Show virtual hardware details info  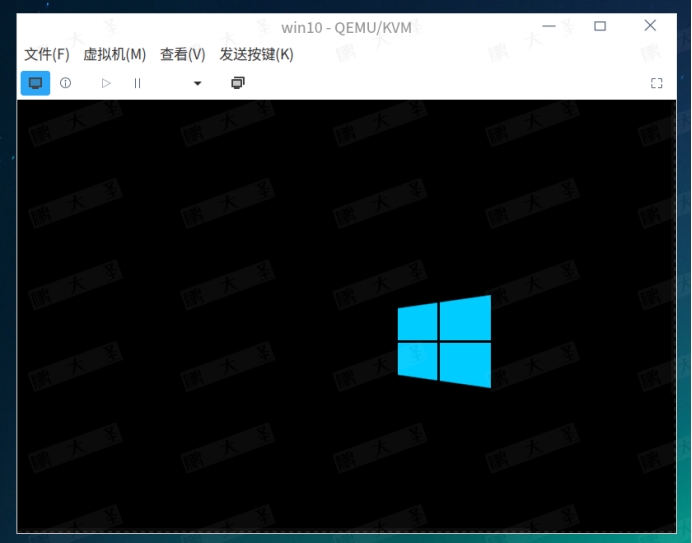[66, 83]
